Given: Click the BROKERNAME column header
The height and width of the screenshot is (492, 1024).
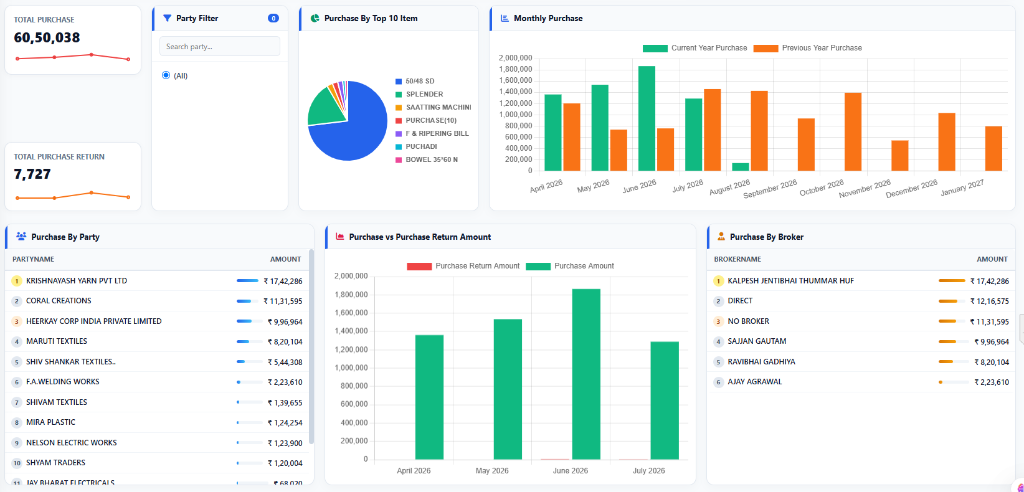Looking at the screenshot, I should [x=737, y=259].
